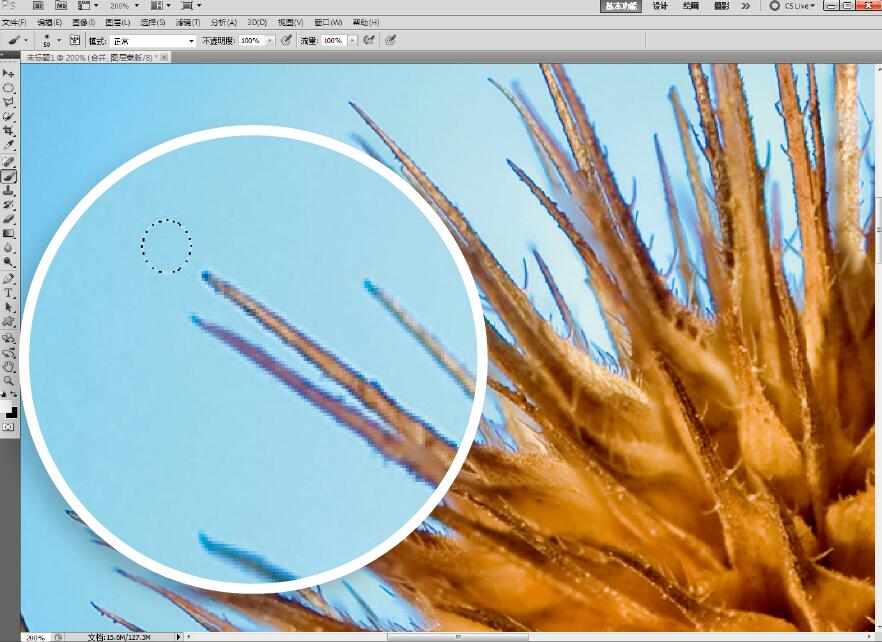Open the 视图(V) menu

pos(290,23)
